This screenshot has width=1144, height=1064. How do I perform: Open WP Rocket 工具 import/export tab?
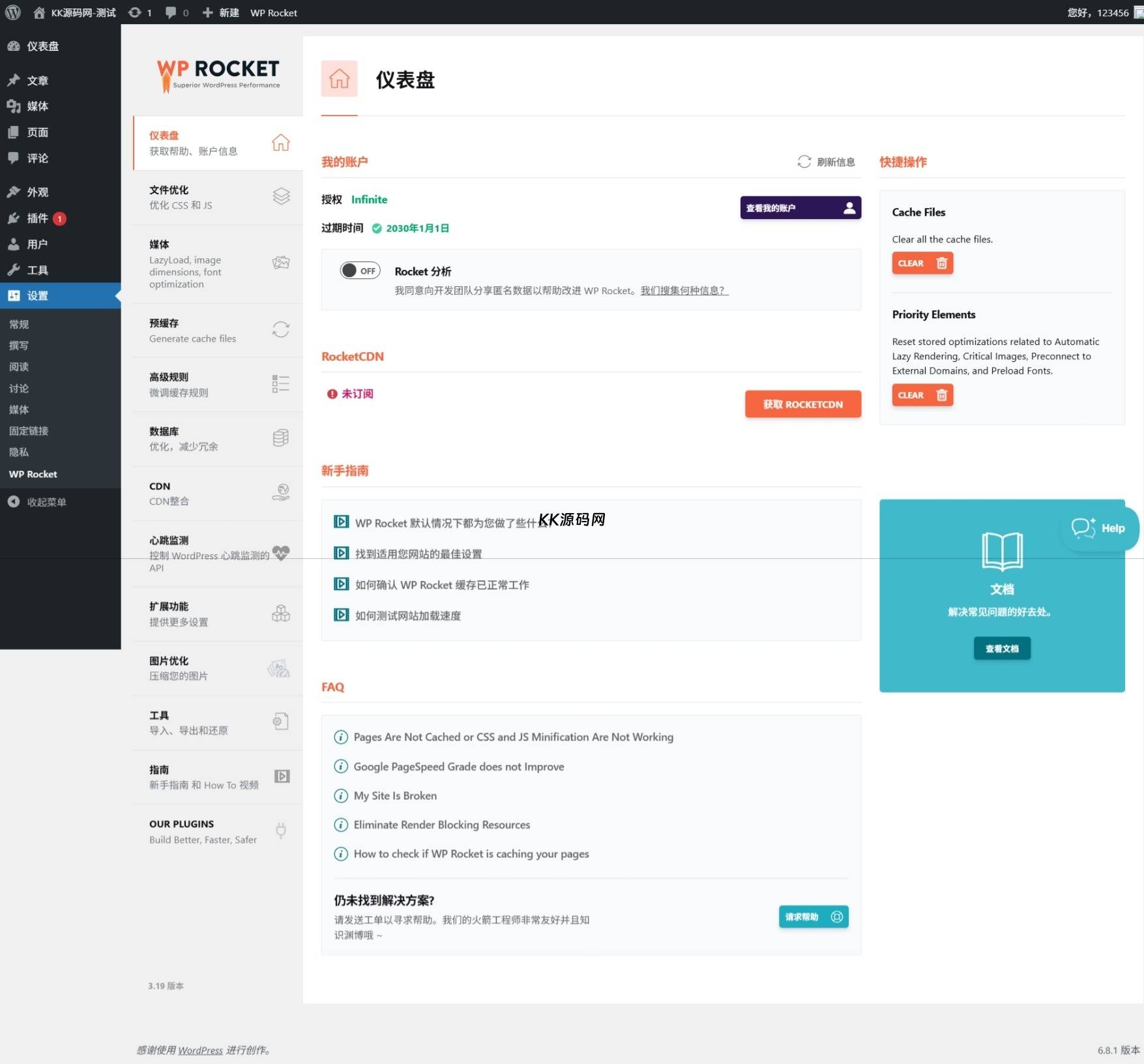click(x=218, y=723)
